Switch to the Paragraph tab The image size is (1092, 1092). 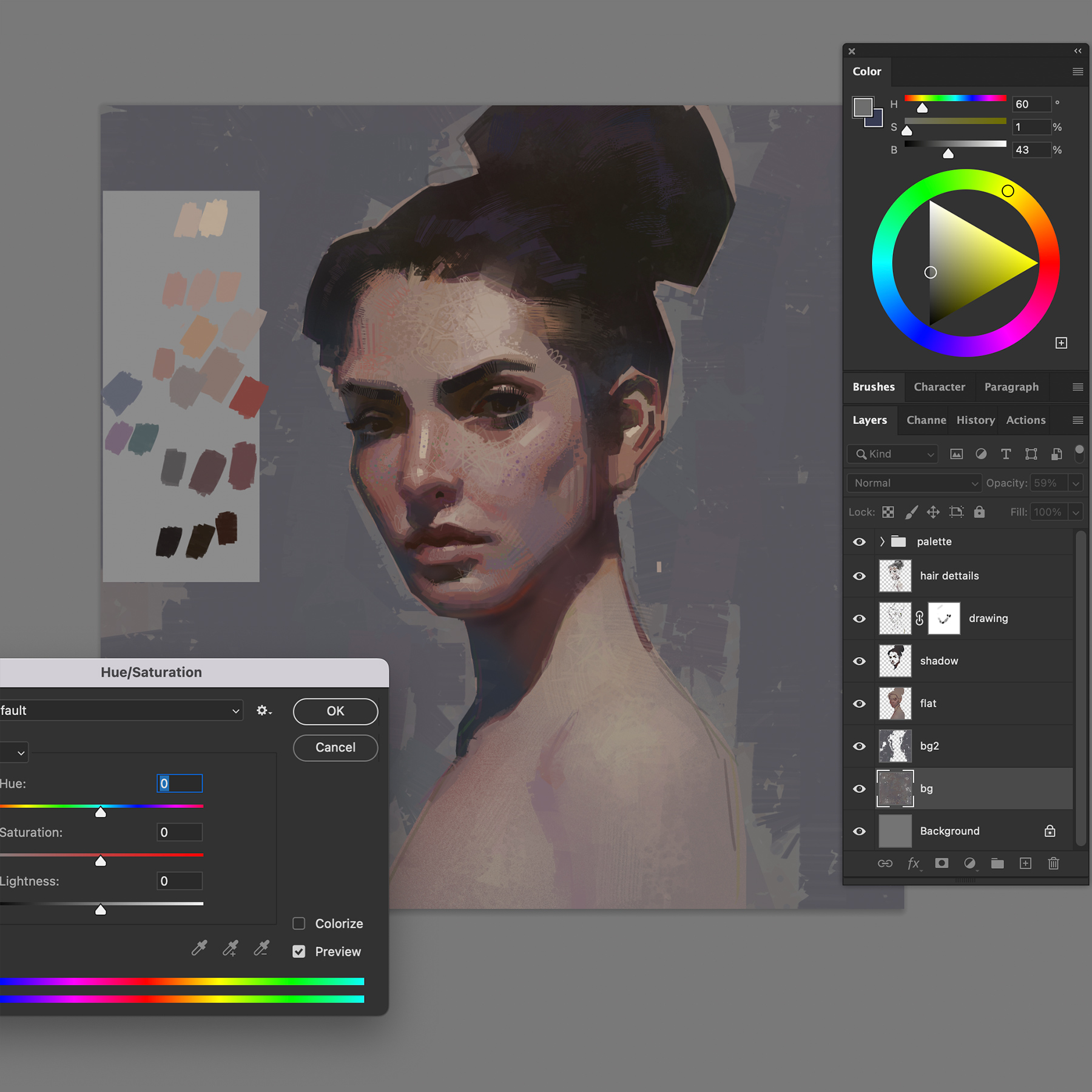click(1011, 387)
